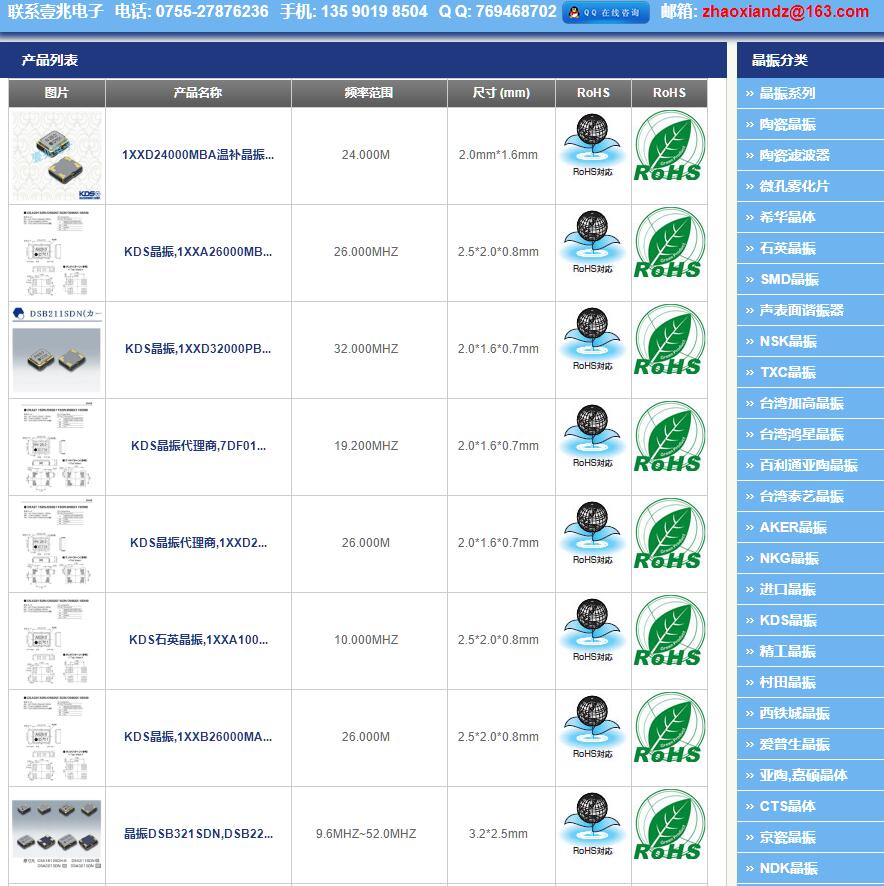Screen dimensions: 884x886
Task: Click green leaf RoHS icon in 24.000M row
Action: click(x=669, y=146)
